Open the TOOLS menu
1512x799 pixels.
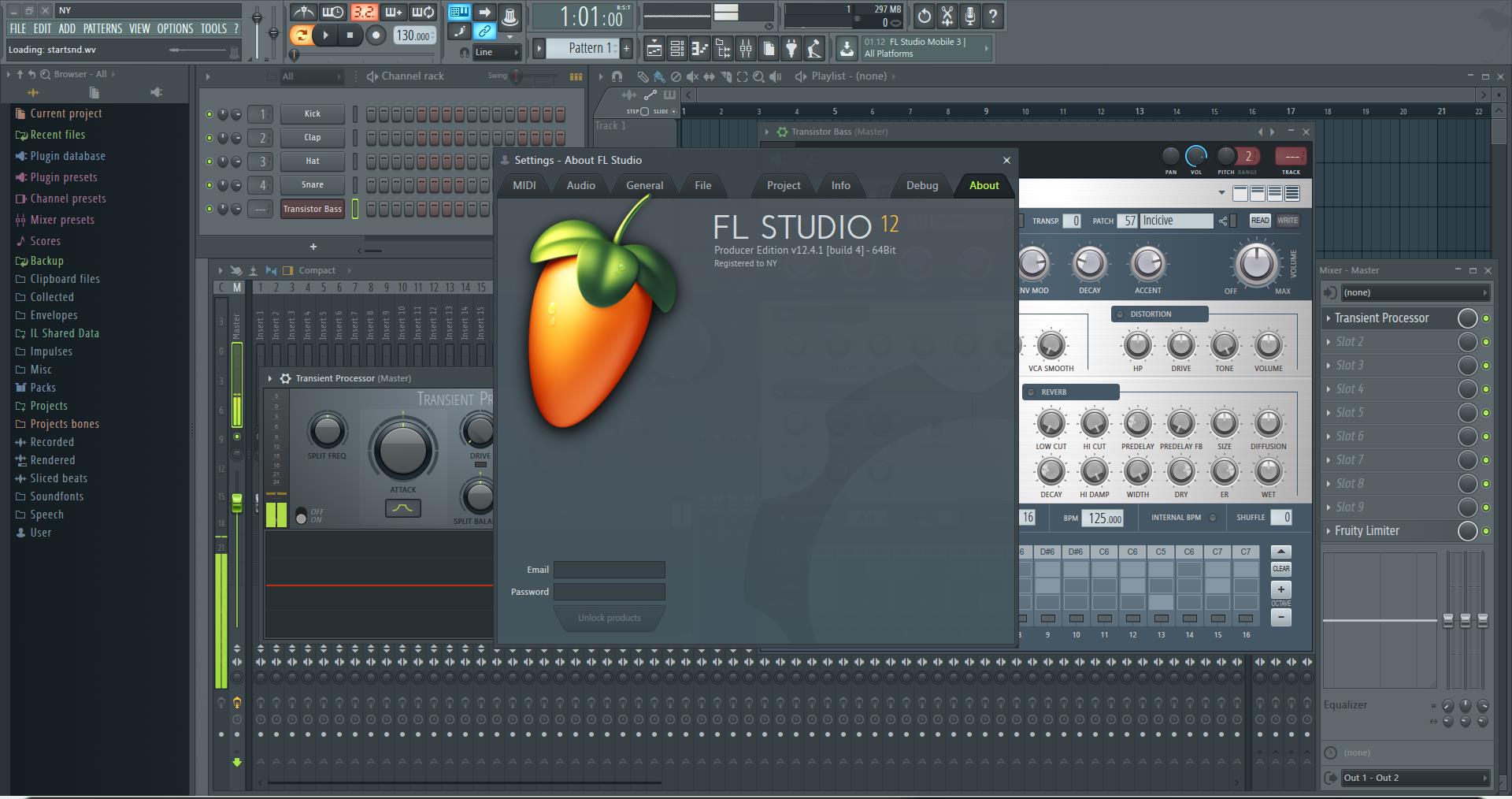(213, 28)
